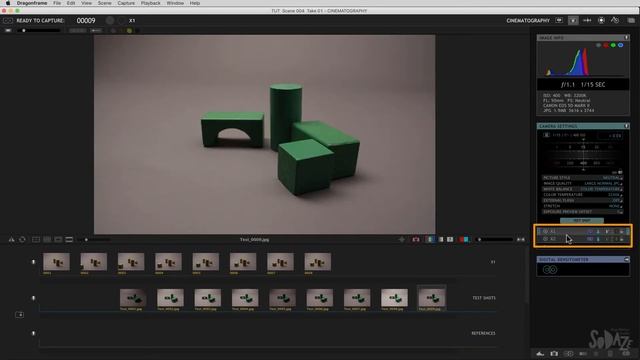640x360 pixels.
Task: Click the Test_0009.jpg file name below the viewer
Action: pos(254,240)
